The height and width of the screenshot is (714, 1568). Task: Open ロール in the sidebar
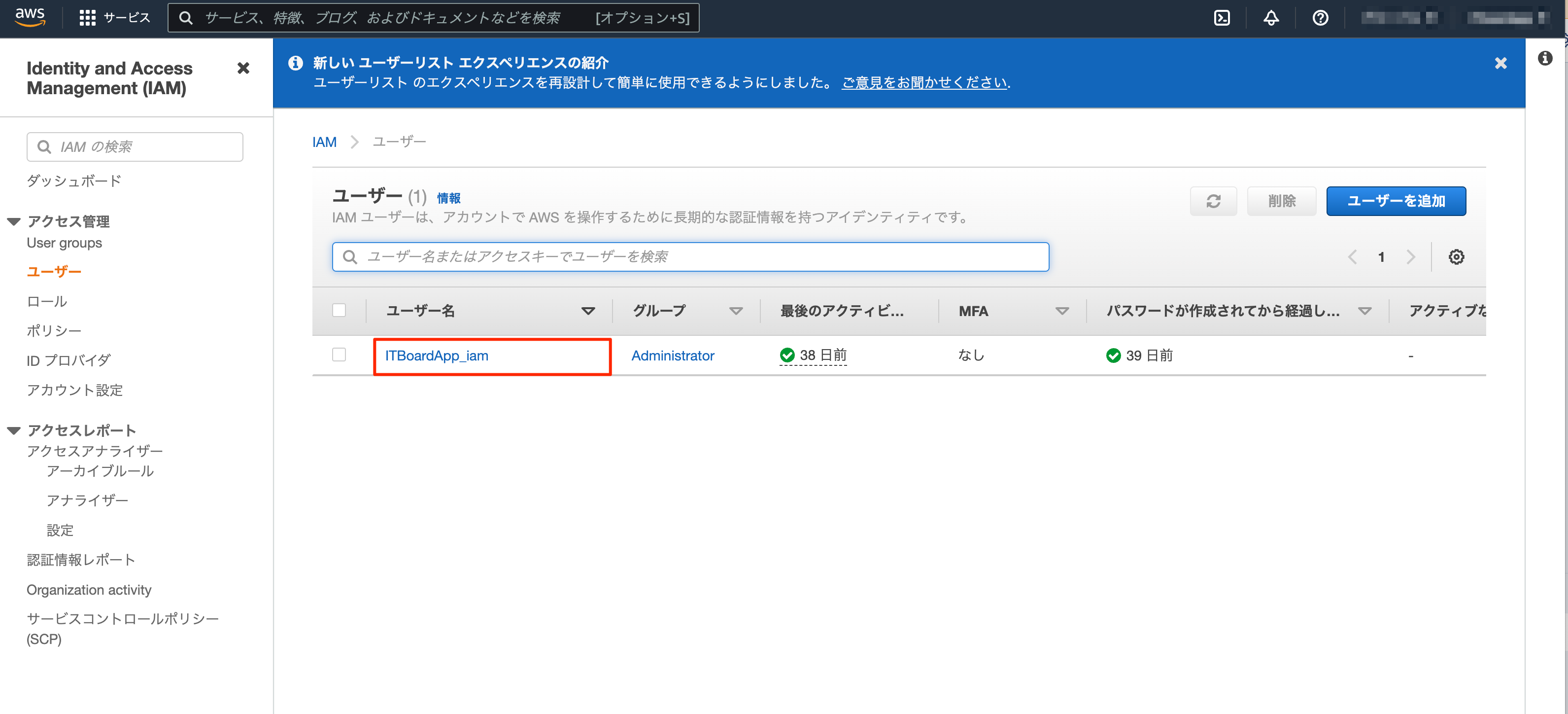pyautogui.click(x=47, y=302)
